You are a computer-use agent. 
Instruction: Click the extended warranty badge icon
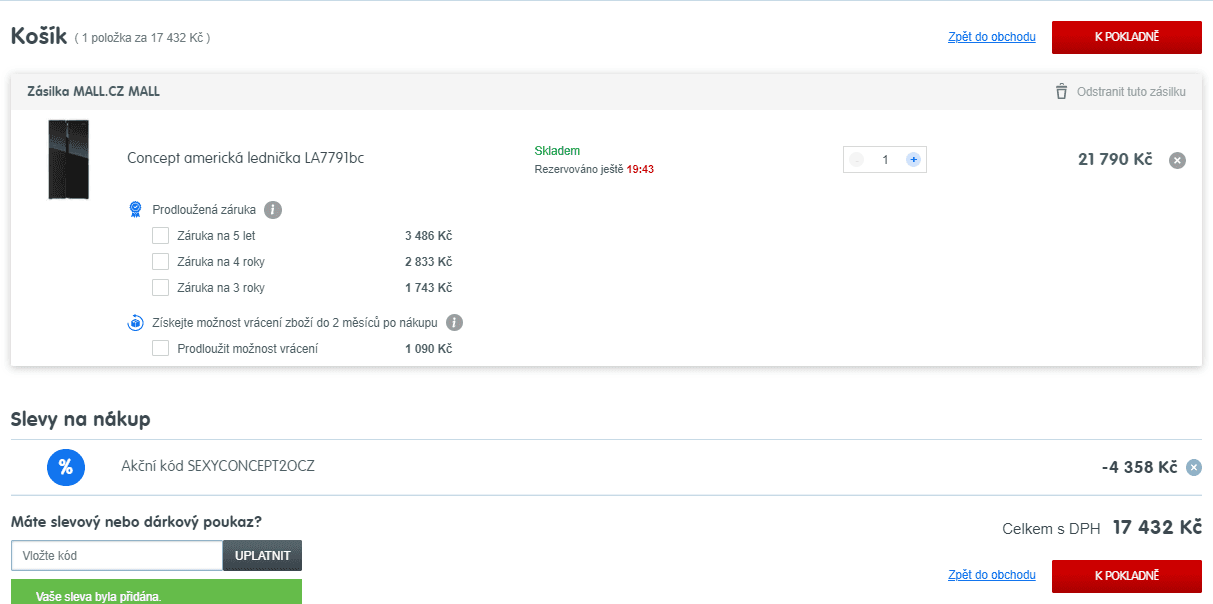point(135,210)
